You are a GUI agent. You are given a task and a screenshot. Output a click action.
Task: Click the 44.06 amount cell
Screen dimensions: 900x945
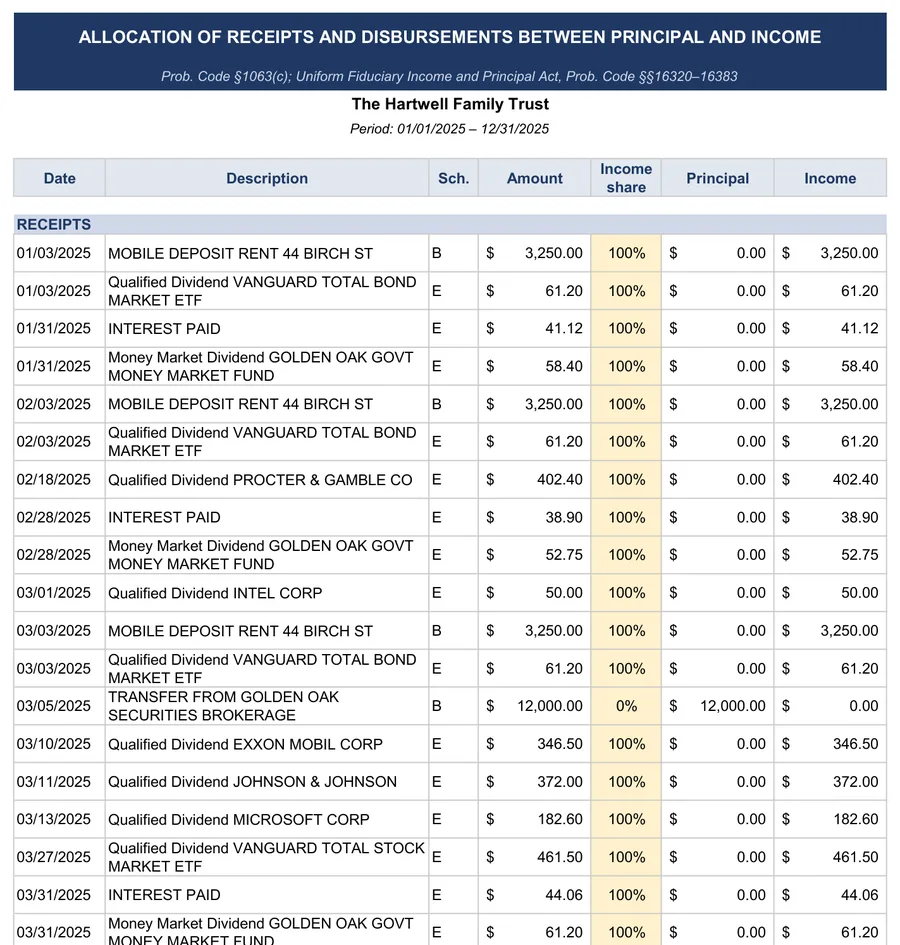point(535,895)
